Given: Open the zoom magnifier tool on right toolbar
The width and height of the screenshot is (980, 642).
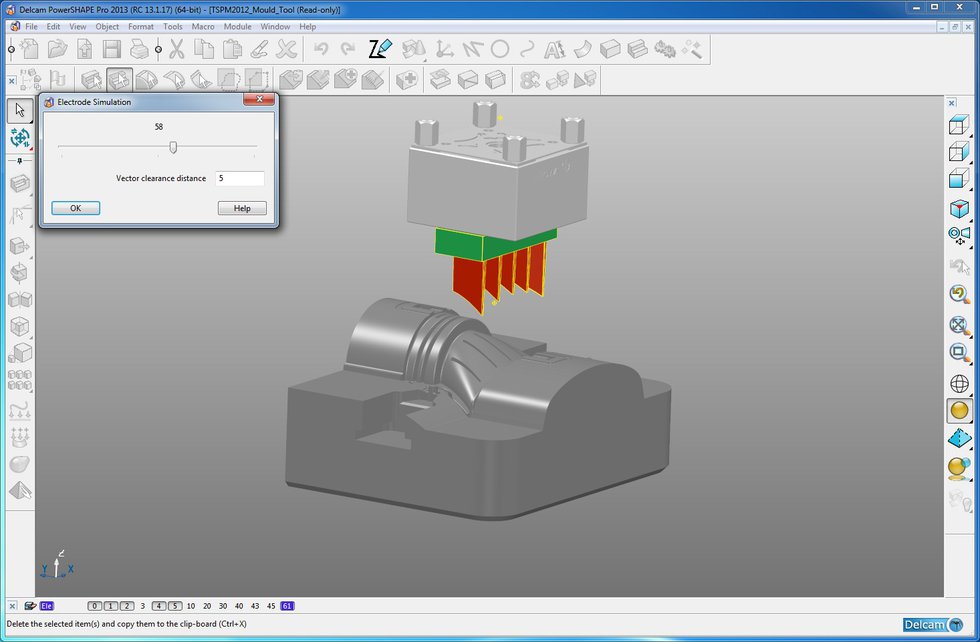Looking at the screenshot, I should (x=957, y=352).
